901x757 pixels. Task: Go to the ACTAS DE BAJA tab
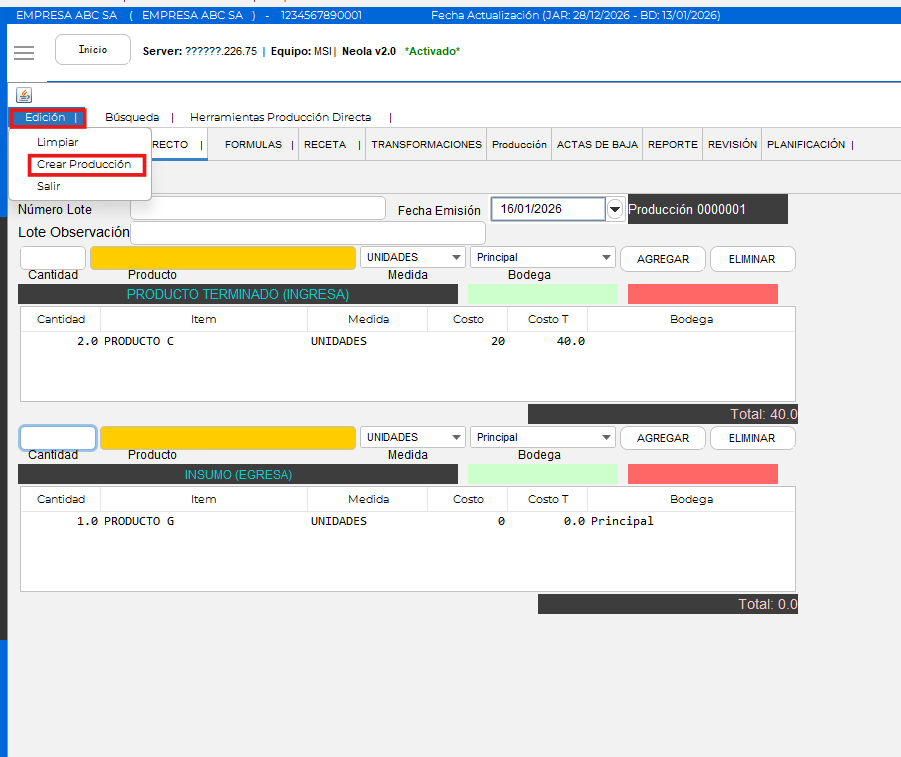tap(597, 145)
